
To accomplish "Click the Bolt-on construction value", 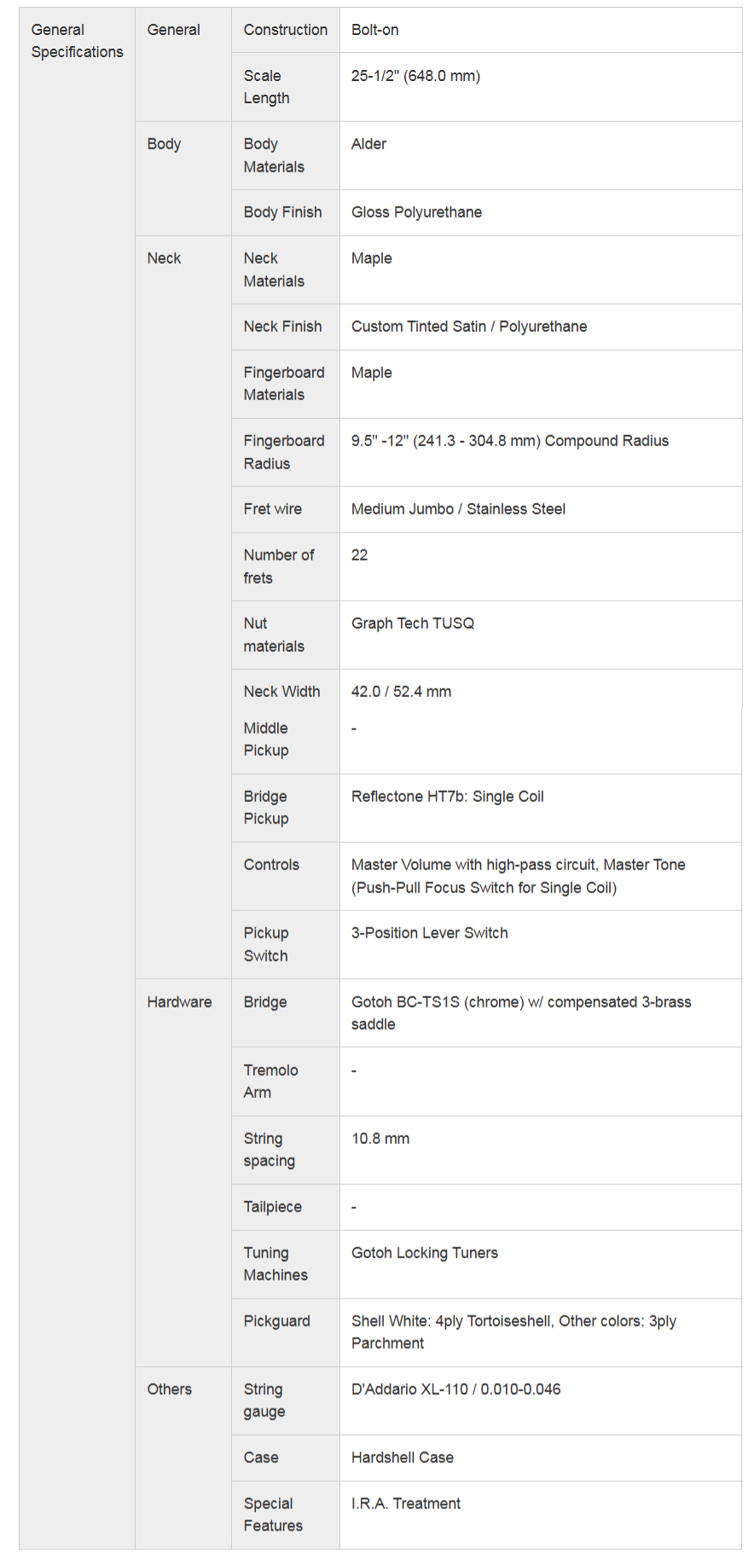I will [x=374, y=30].
